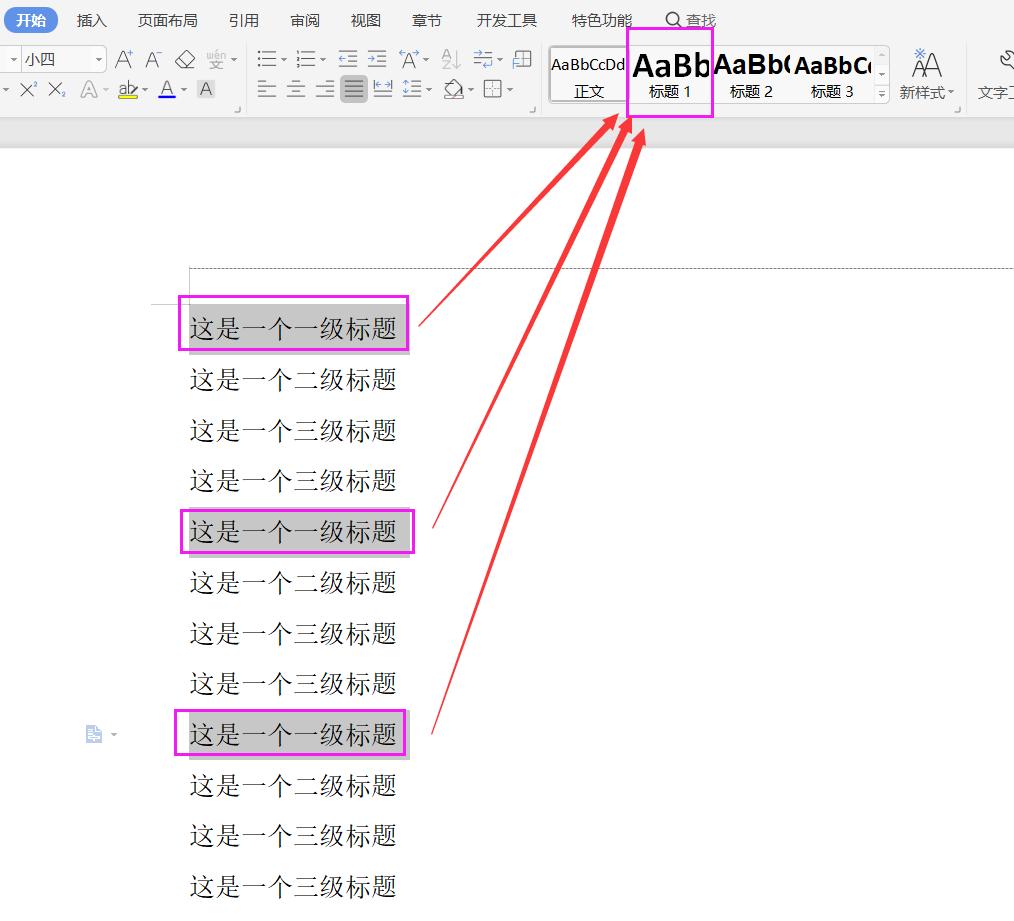Click the increase indent icon
This screenshot has width=1014, height=921.
[377, 58]
